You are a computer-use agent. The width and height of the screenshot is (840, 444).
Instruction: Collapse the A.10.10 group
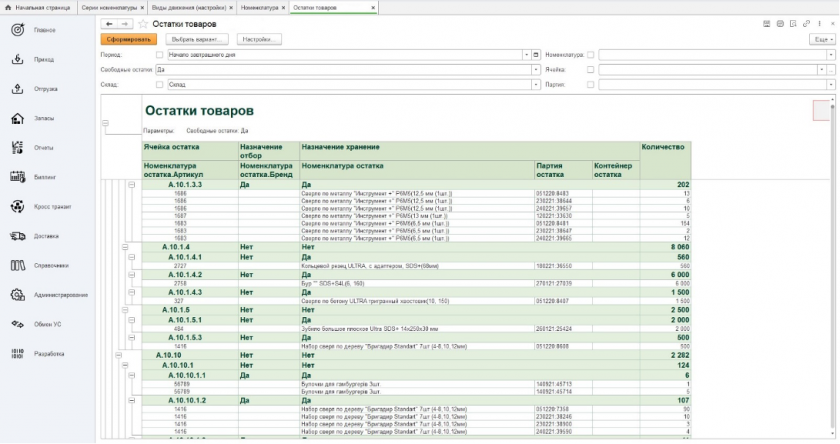click(x=119, y=355)
